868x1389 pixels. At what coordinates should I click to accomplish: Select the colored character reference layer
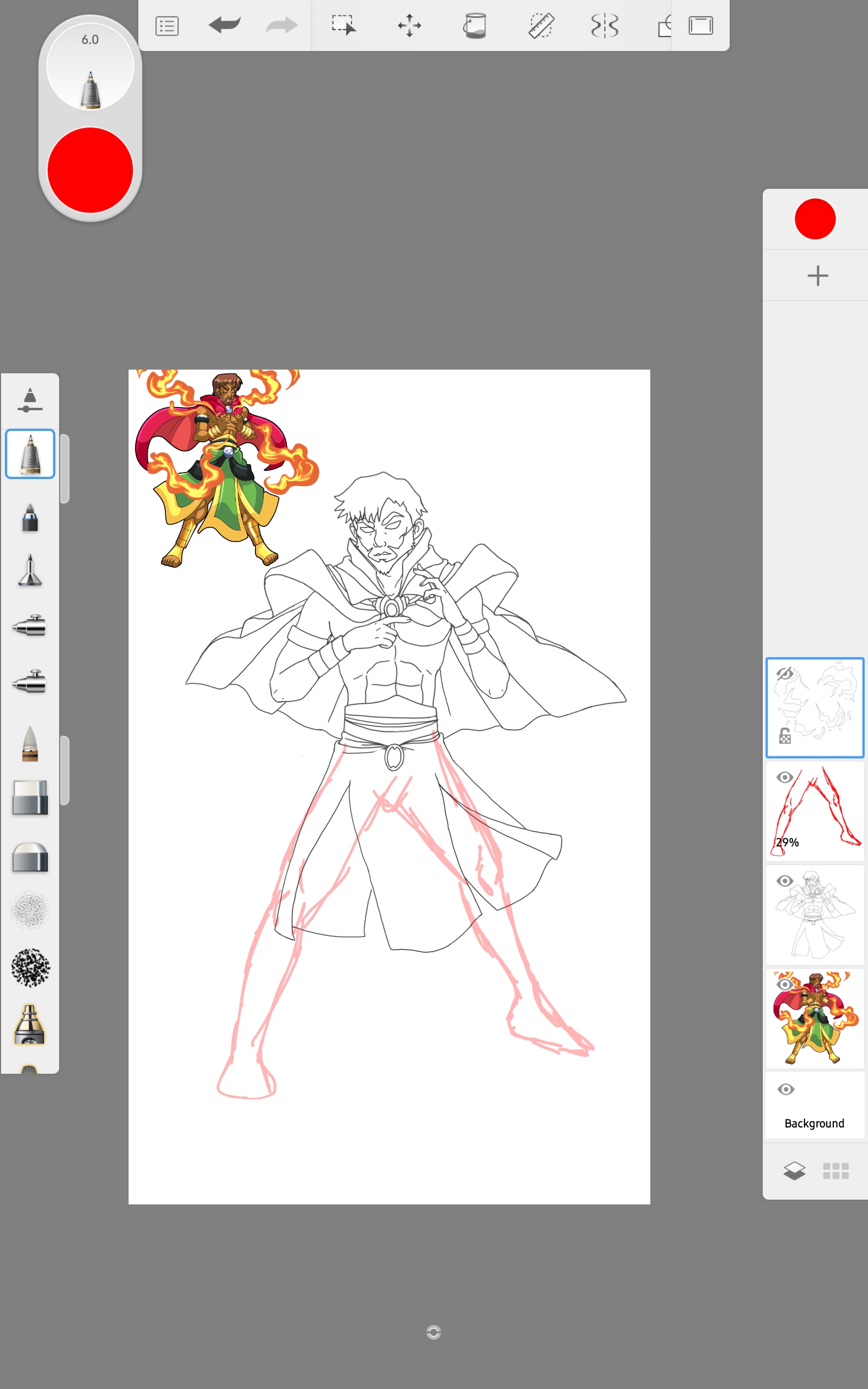[x=815, y=1019]
